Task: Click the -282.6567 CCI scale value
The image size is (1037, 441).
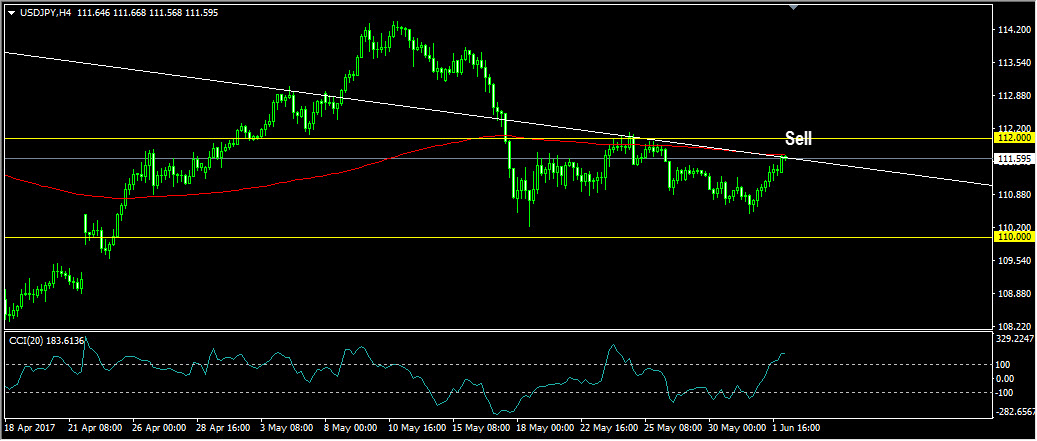Action: tap(1013, 411)
